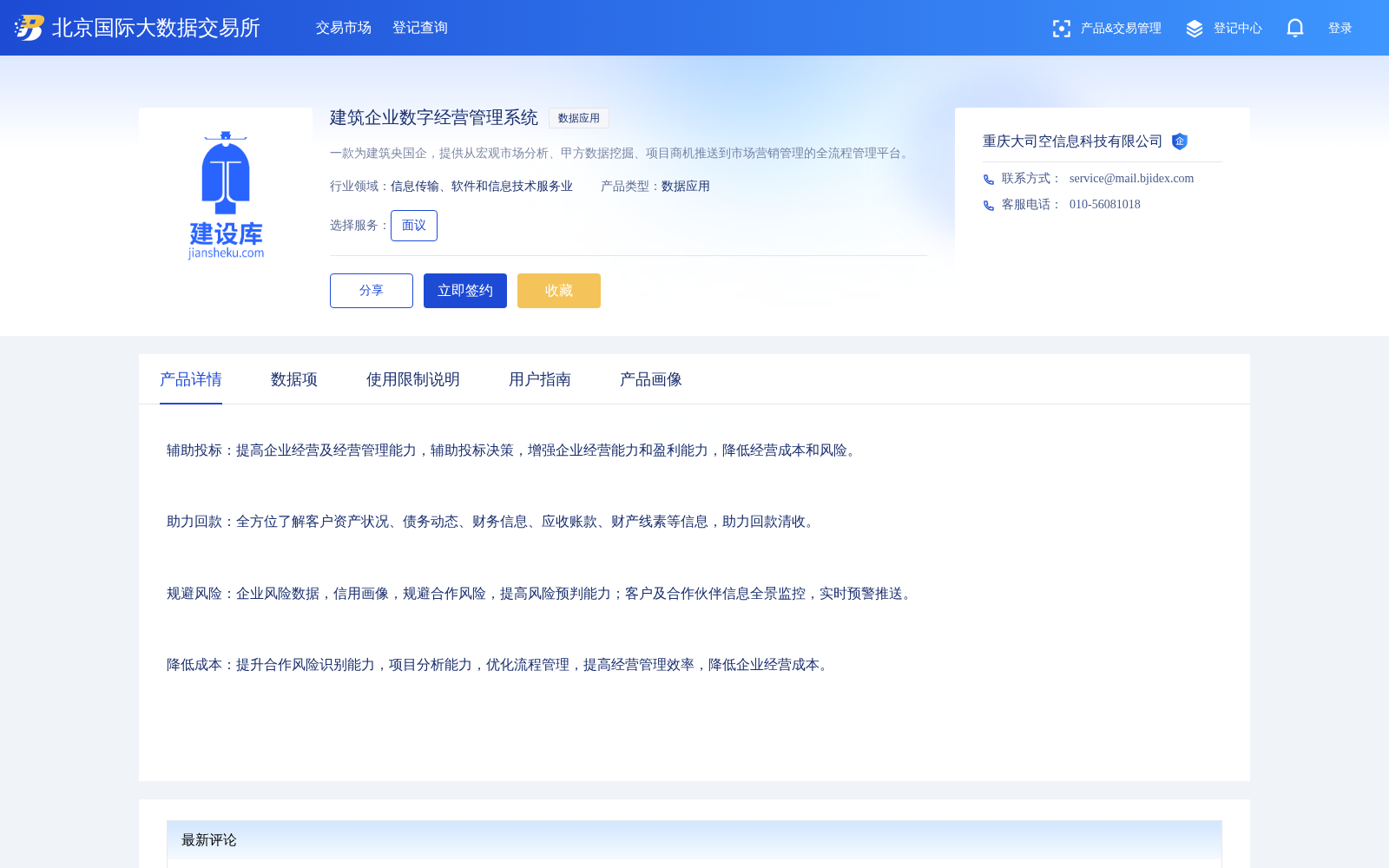Click the 北京国际大数据交易所 site title
The height and width of the screenshot is (868, 1389).
[156, 28]
